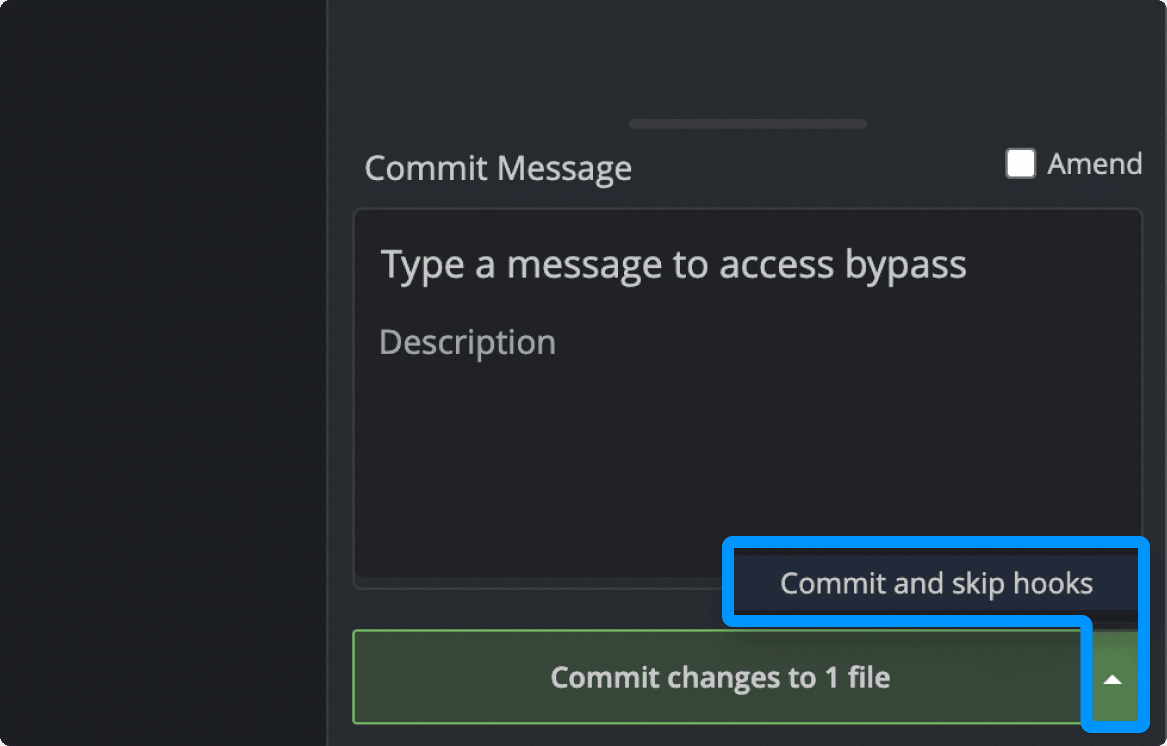The height and width of the screenshot is (746, 1167).
Task: Toggle the Amend checkbox
Action: 1020,164
